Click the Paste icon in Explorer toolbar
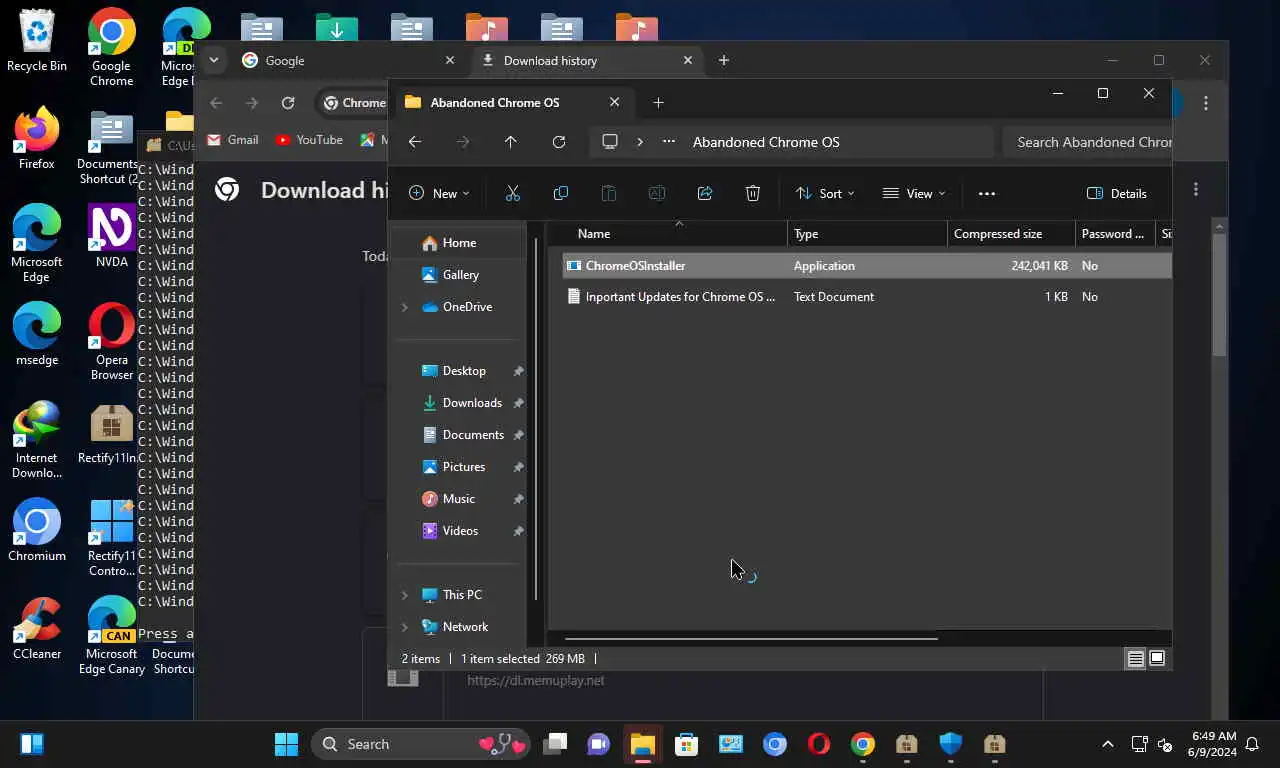Viewport: 1280px width, 768px height. 609,193
